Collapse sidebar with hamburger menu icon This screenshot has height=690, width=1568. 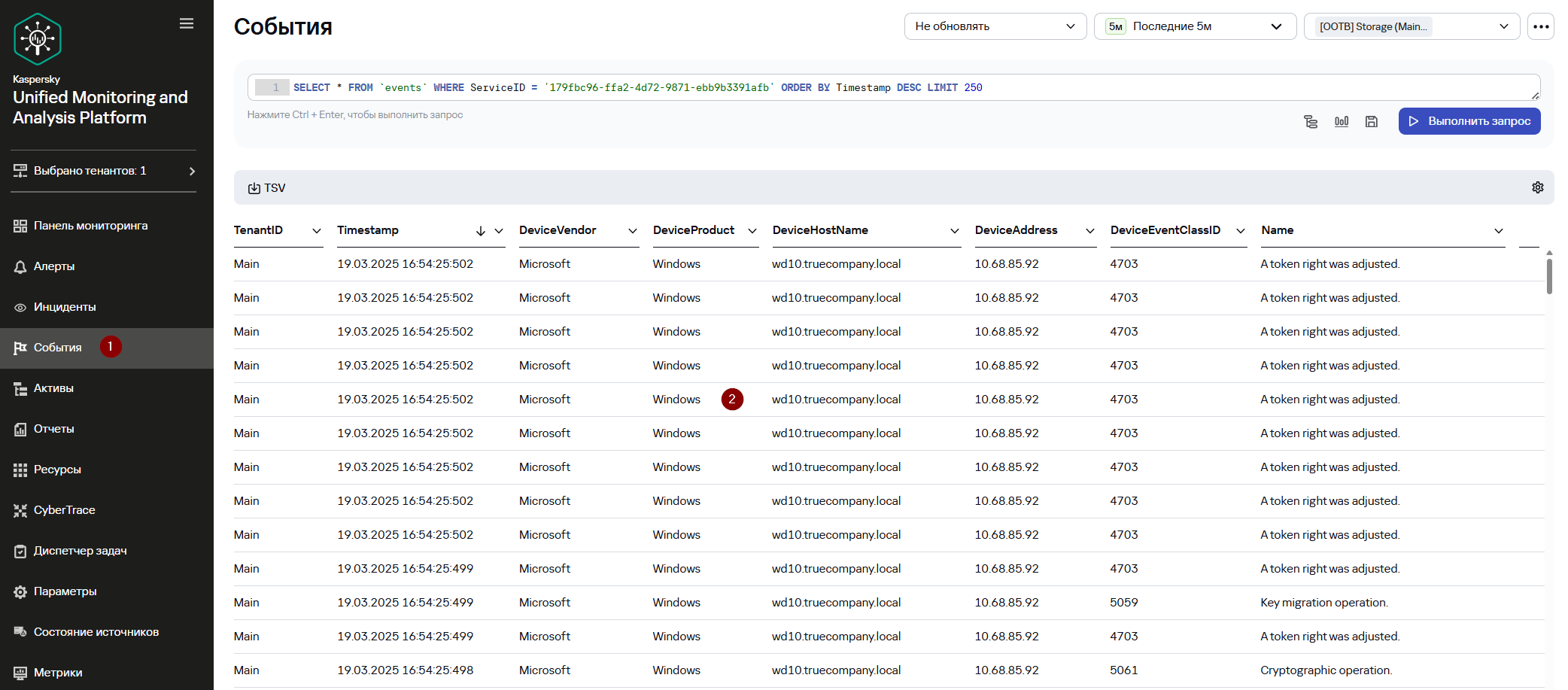point(187,23)
